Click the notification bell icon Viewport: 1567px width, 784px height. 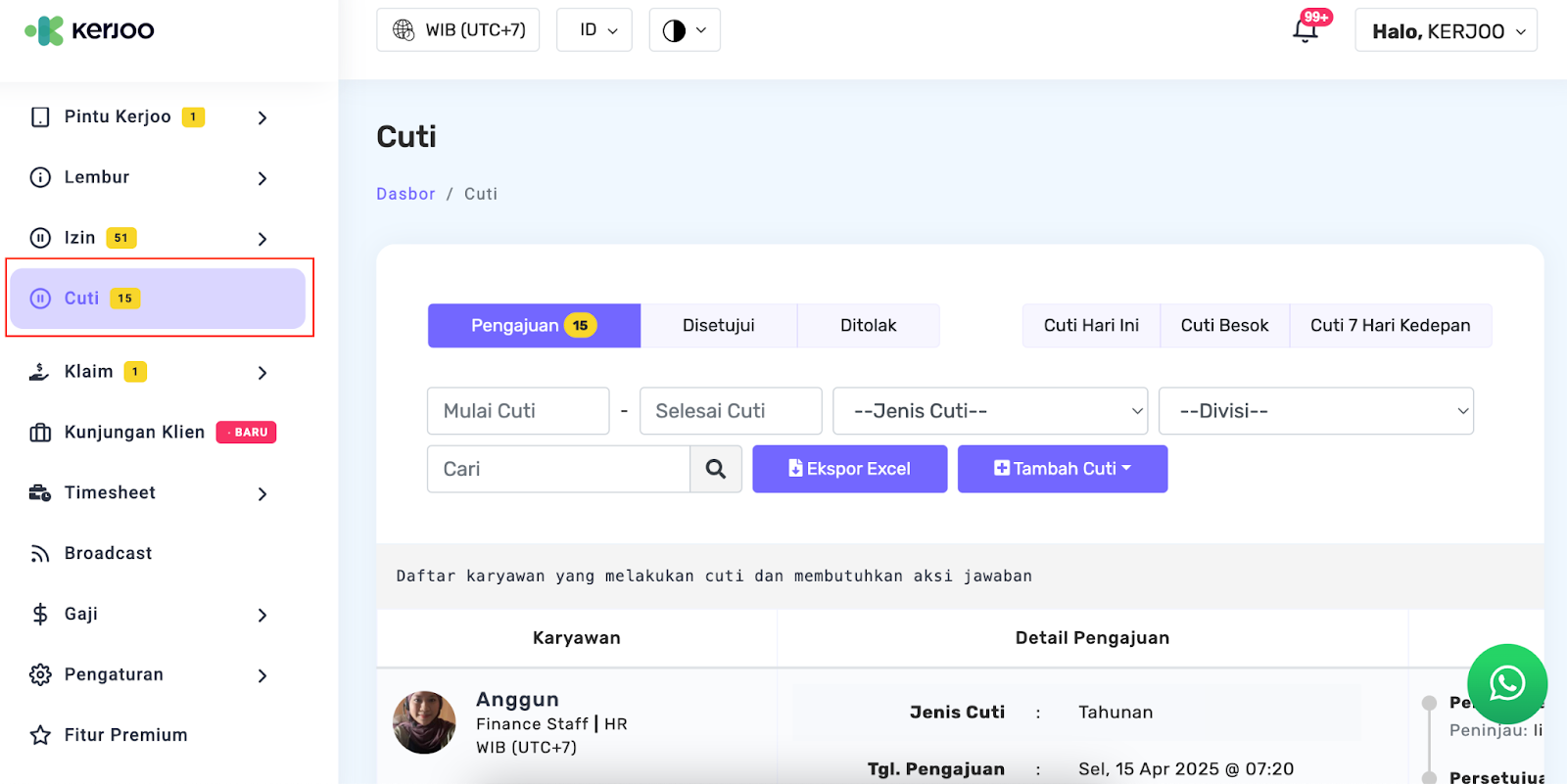point(1306,30)
